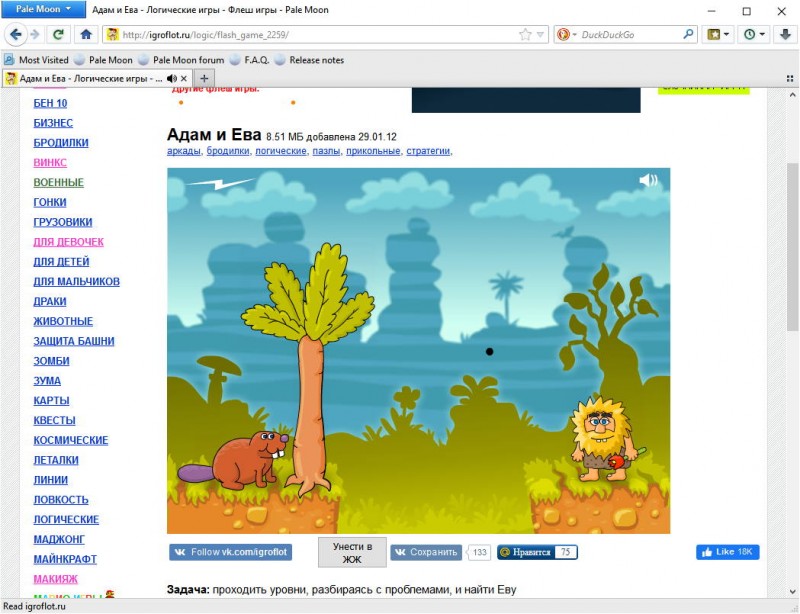Viewport: 800px width, 614px height.
Task: Go back to the previous page
Action: click(16, 35)
